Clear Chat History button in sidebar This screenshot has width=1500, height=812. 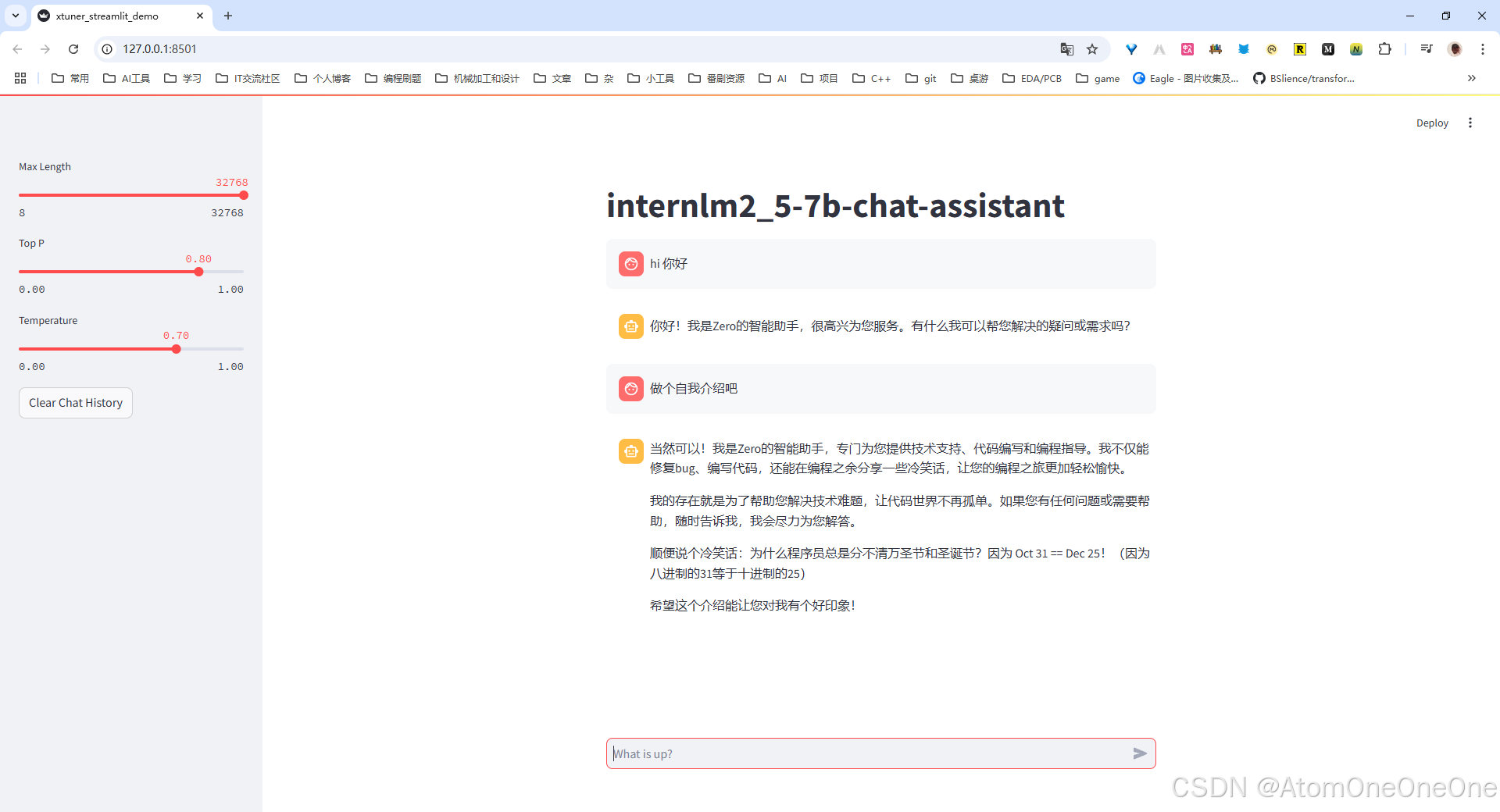(x=76, y=403)
